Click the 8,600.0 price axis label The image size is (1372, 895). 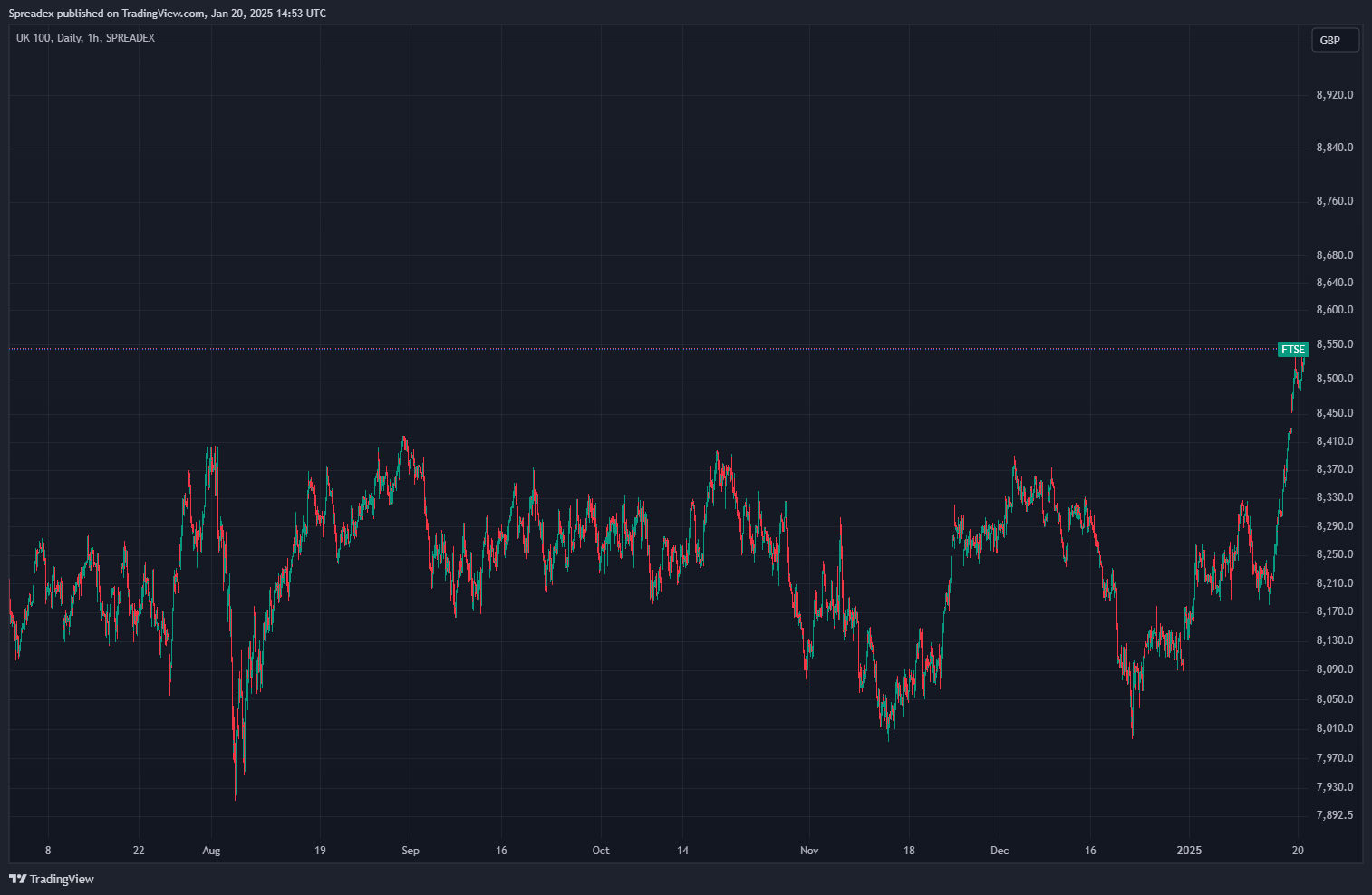click(x=1335, y=310)
